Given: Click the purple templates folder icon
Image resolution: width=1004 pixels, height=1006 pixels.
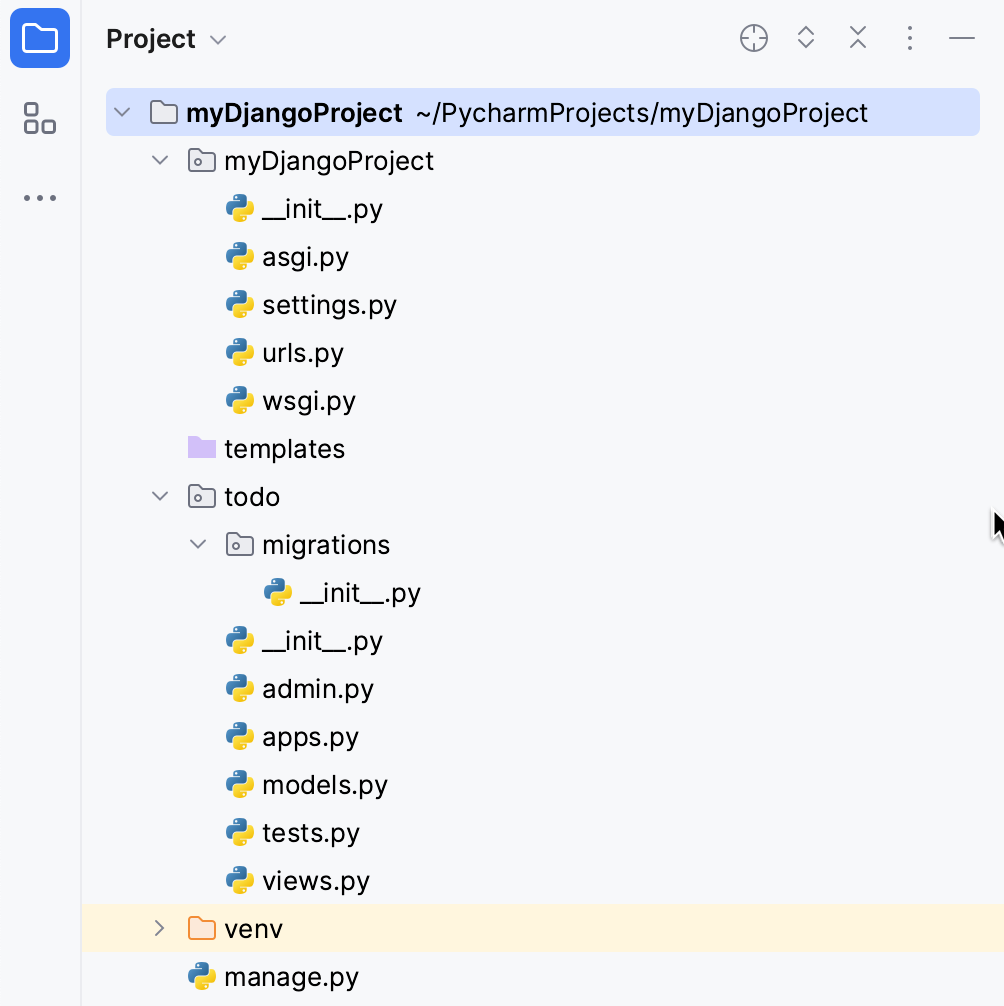Looking at the screenshot, I should click(x=201, y=448).
